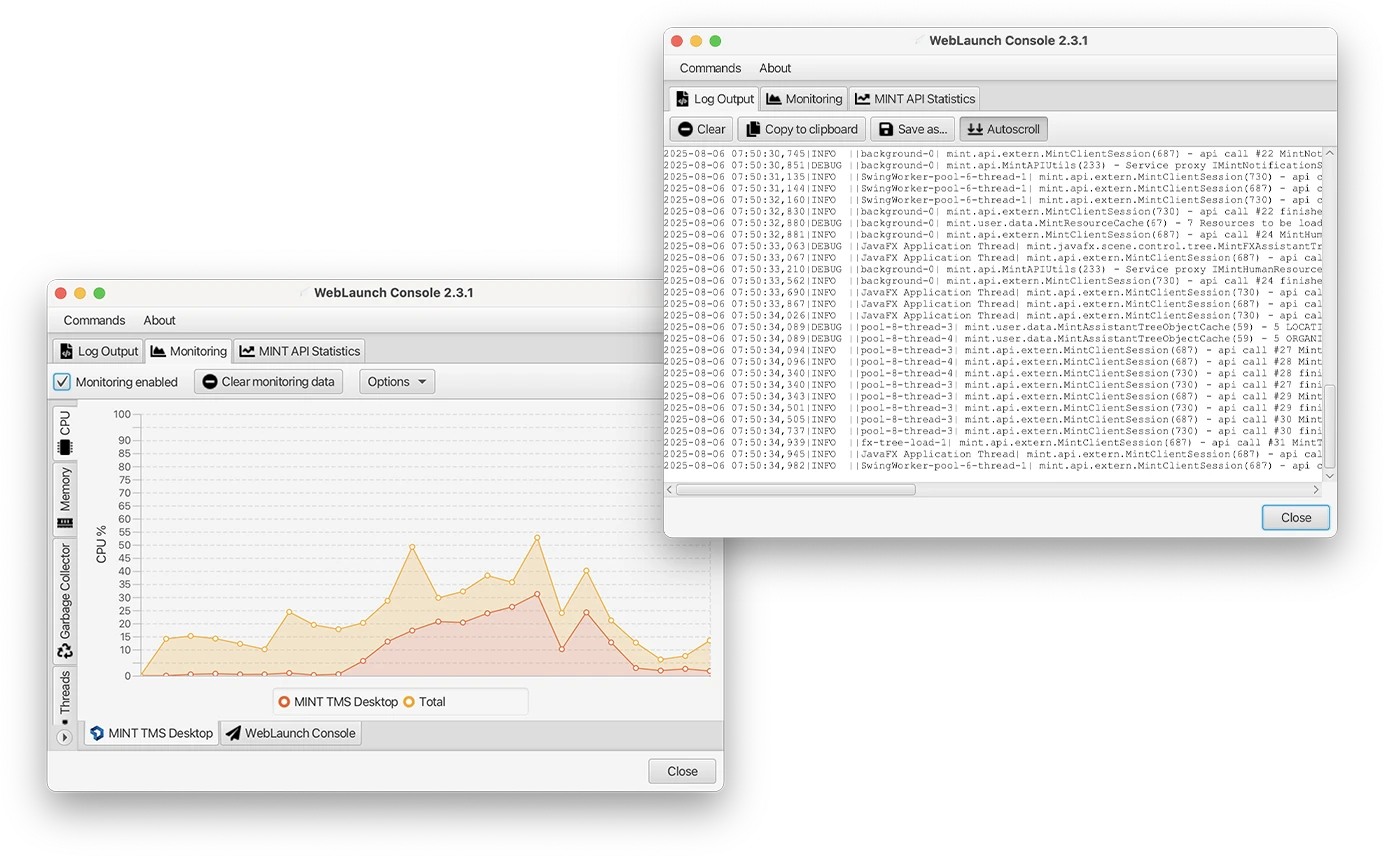1384x856 pixels.
Task: Click the scroll down arrow in log view
Action: coord(1329,476)
